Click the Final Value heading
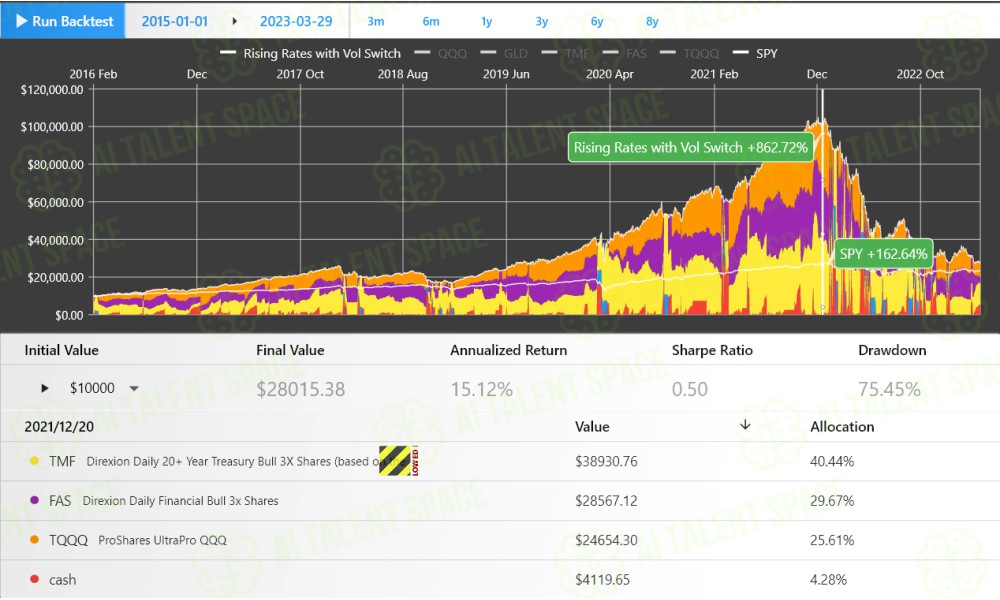 [290, 350]
